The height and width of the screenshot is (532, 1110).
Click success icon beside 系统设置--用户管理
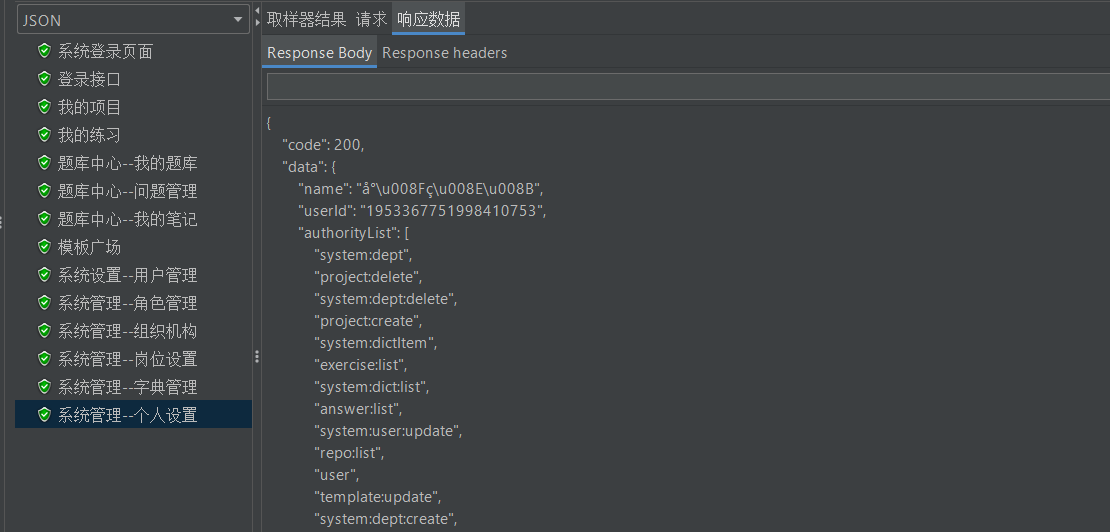click(x=45, y=274)
